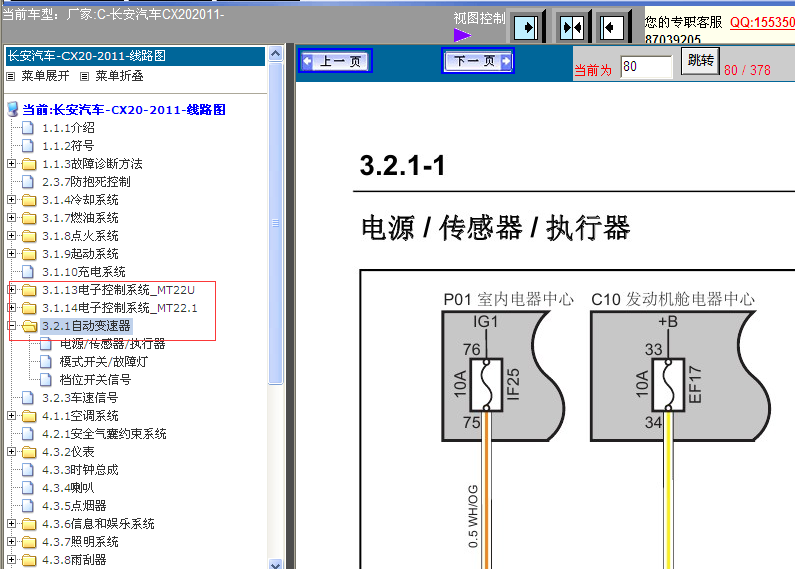Open the QQ customer service link
Image resolution: width=795 pixels, height=569 pixels.
tap(762, 22)
